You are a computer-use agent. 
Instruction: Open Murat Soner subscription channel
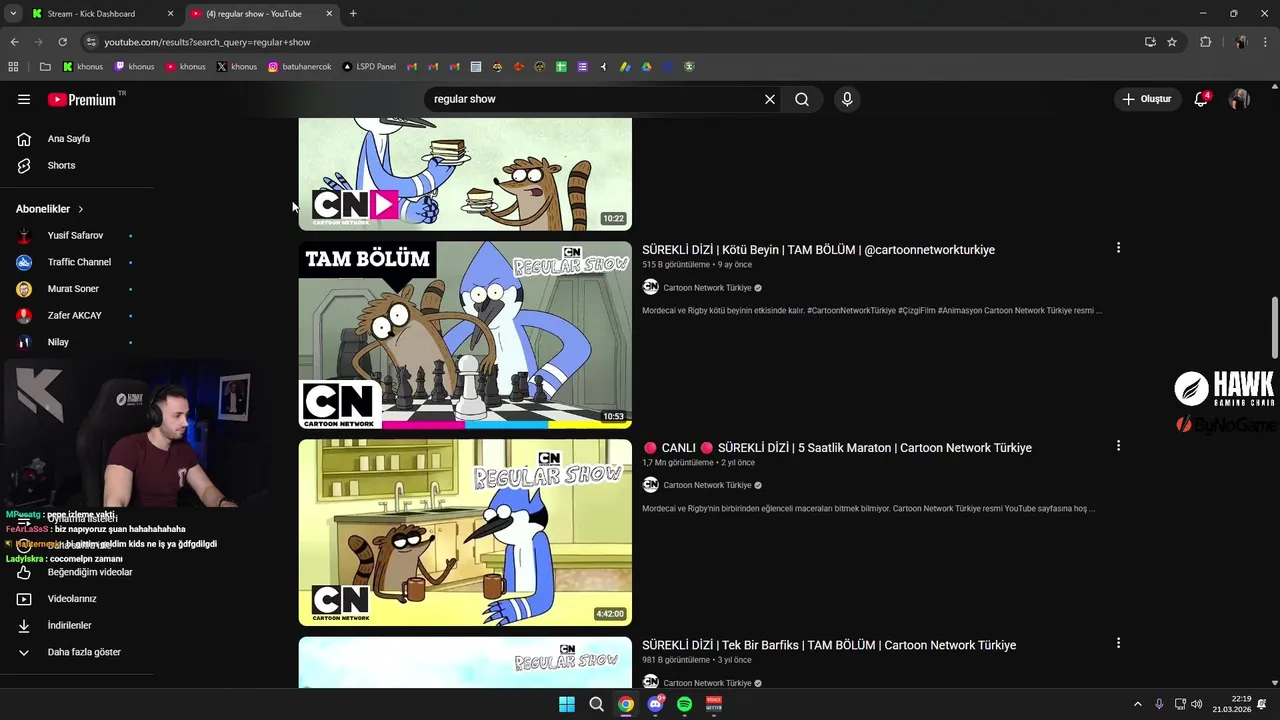pos(73,289)
